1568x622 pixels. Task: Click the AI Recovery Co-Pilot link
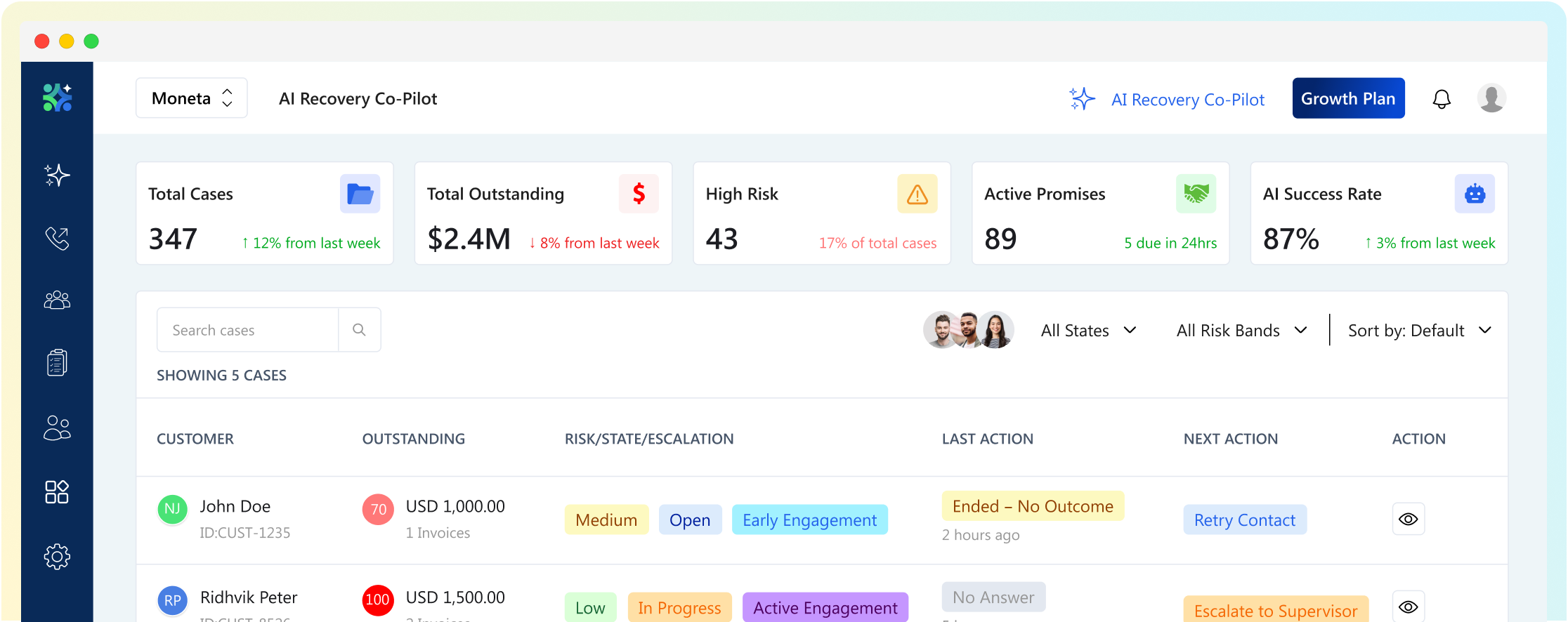(x=1187, y=100)
